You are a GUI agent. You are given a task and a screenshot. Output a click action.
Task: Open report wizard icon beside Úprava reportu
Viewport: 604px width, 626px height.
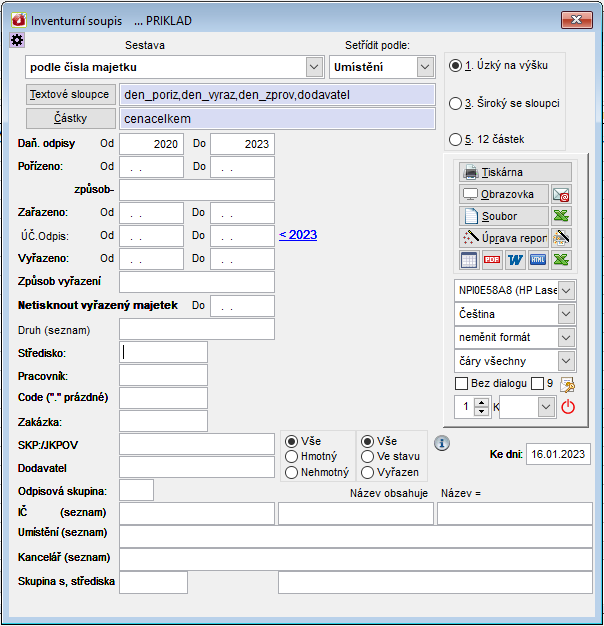pos(561,238)
